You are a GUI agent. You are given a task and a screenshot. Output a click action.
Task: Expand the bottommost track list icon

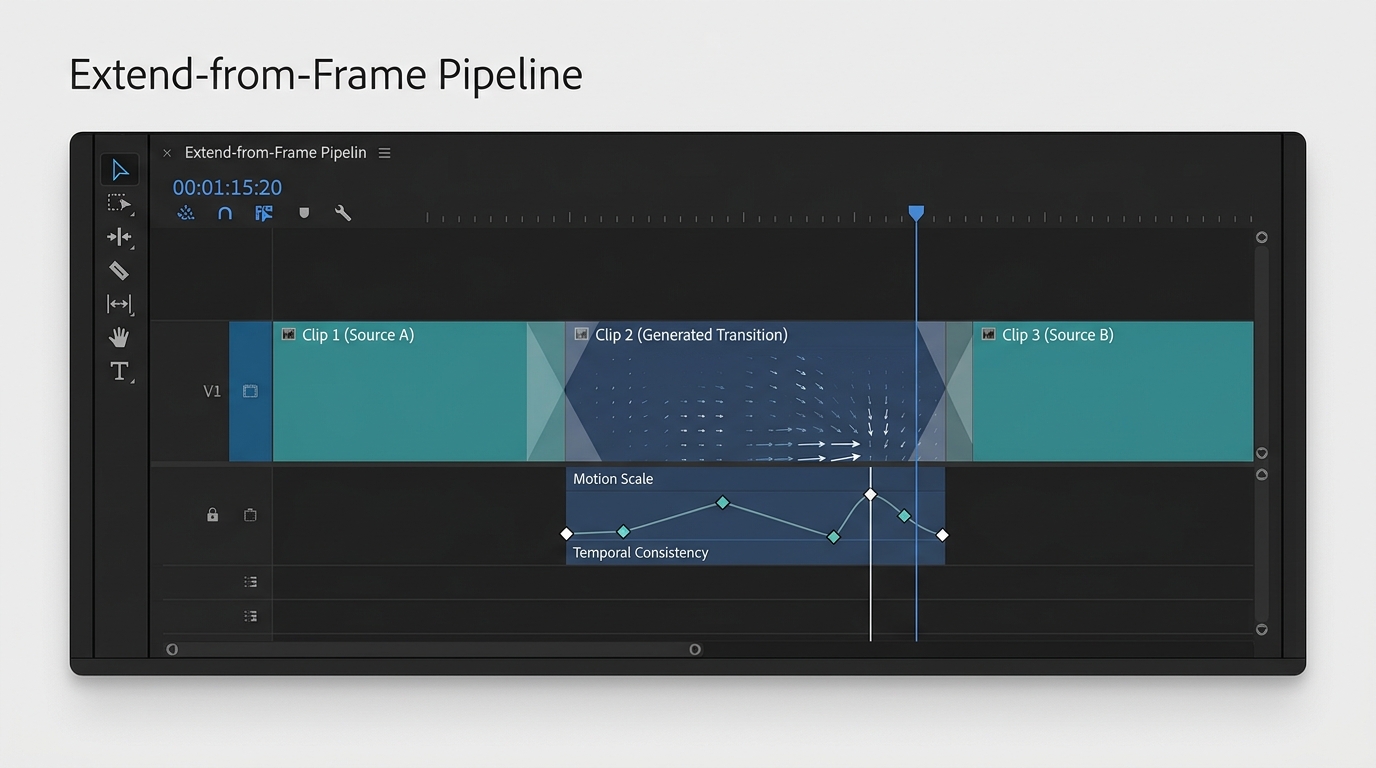point(250,616)
